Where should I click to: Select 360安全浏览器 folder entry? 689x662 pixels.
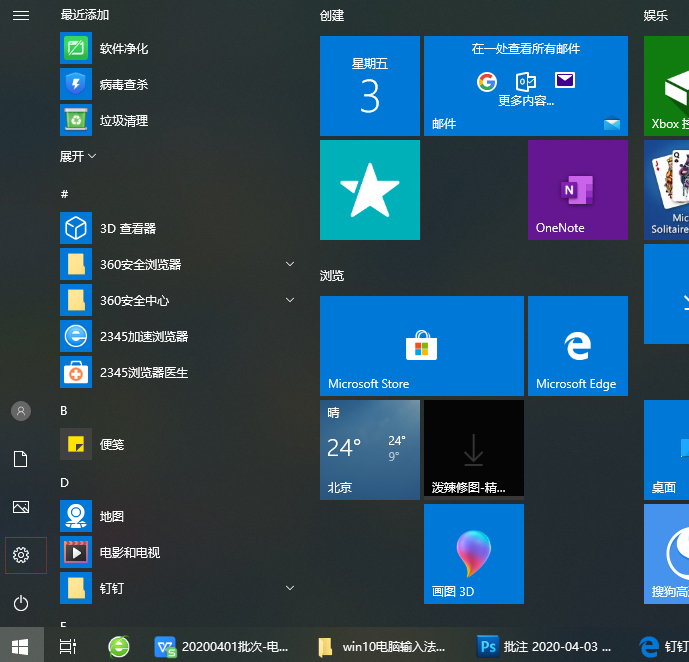click(x=178, y=264)
